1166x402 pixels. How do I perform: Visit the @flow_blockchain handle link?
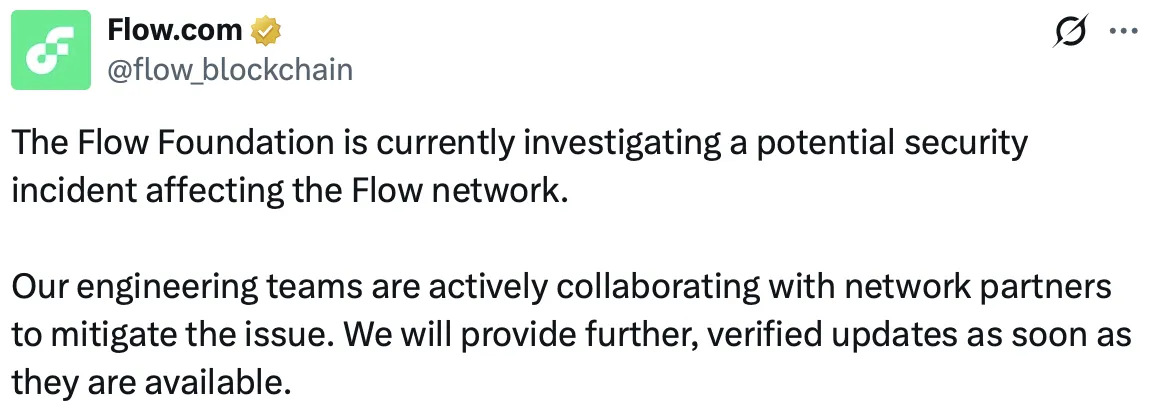coord(230,68)
